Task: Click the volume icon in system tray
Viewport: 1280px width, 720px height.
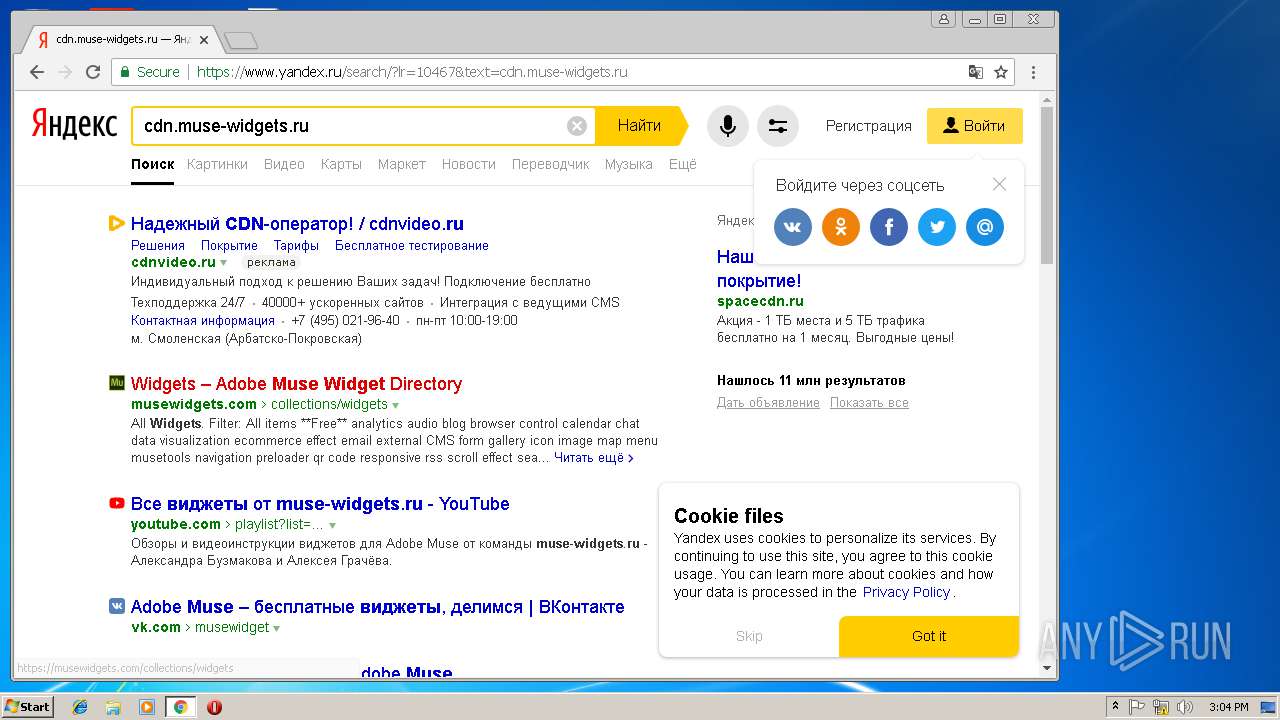Action: [1185, 707]
